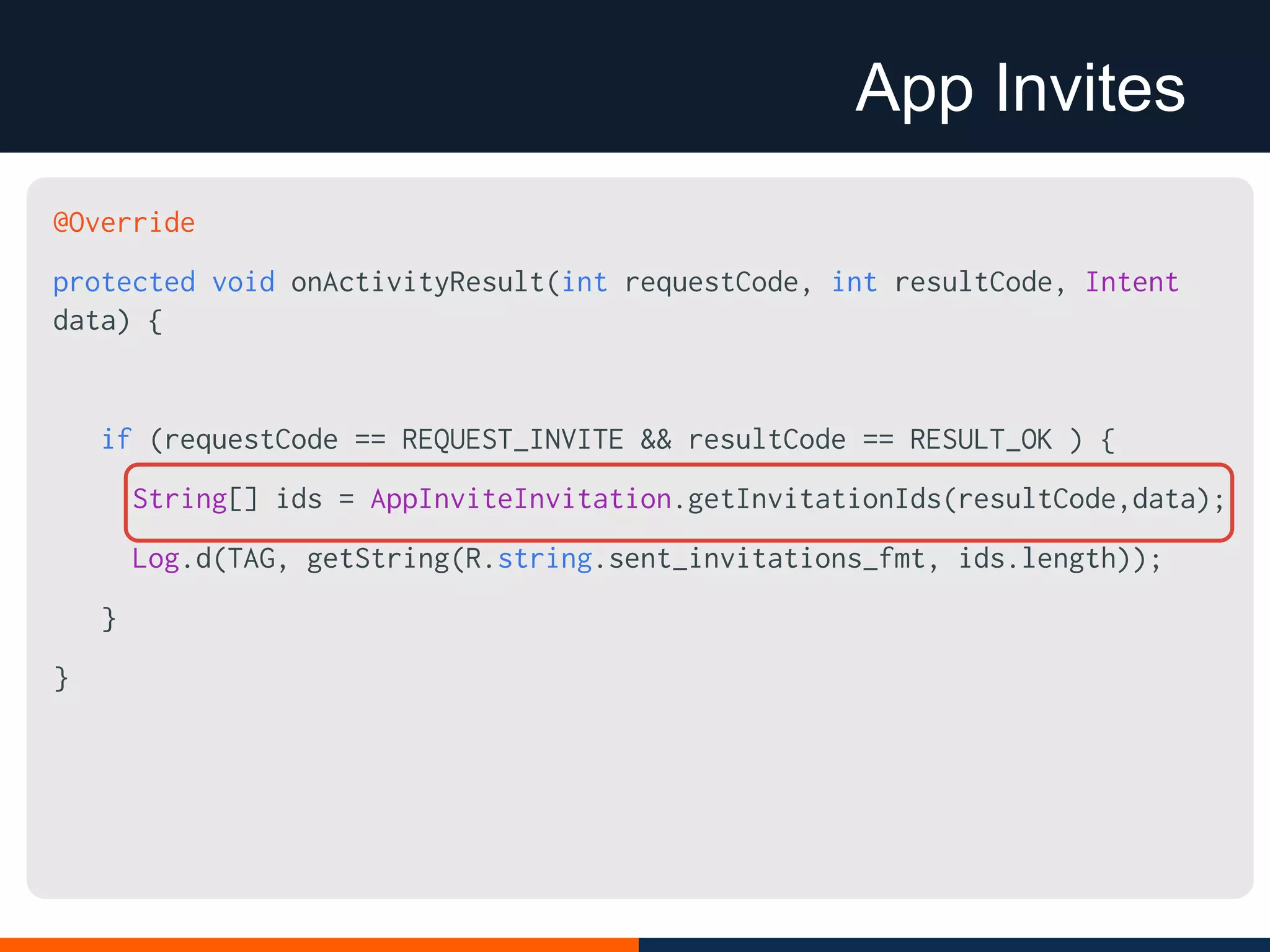Click the 'getString(R.' text
The width and height of the screenshot is (1270, 952).
pyautogui.click(x=401, y=559)
